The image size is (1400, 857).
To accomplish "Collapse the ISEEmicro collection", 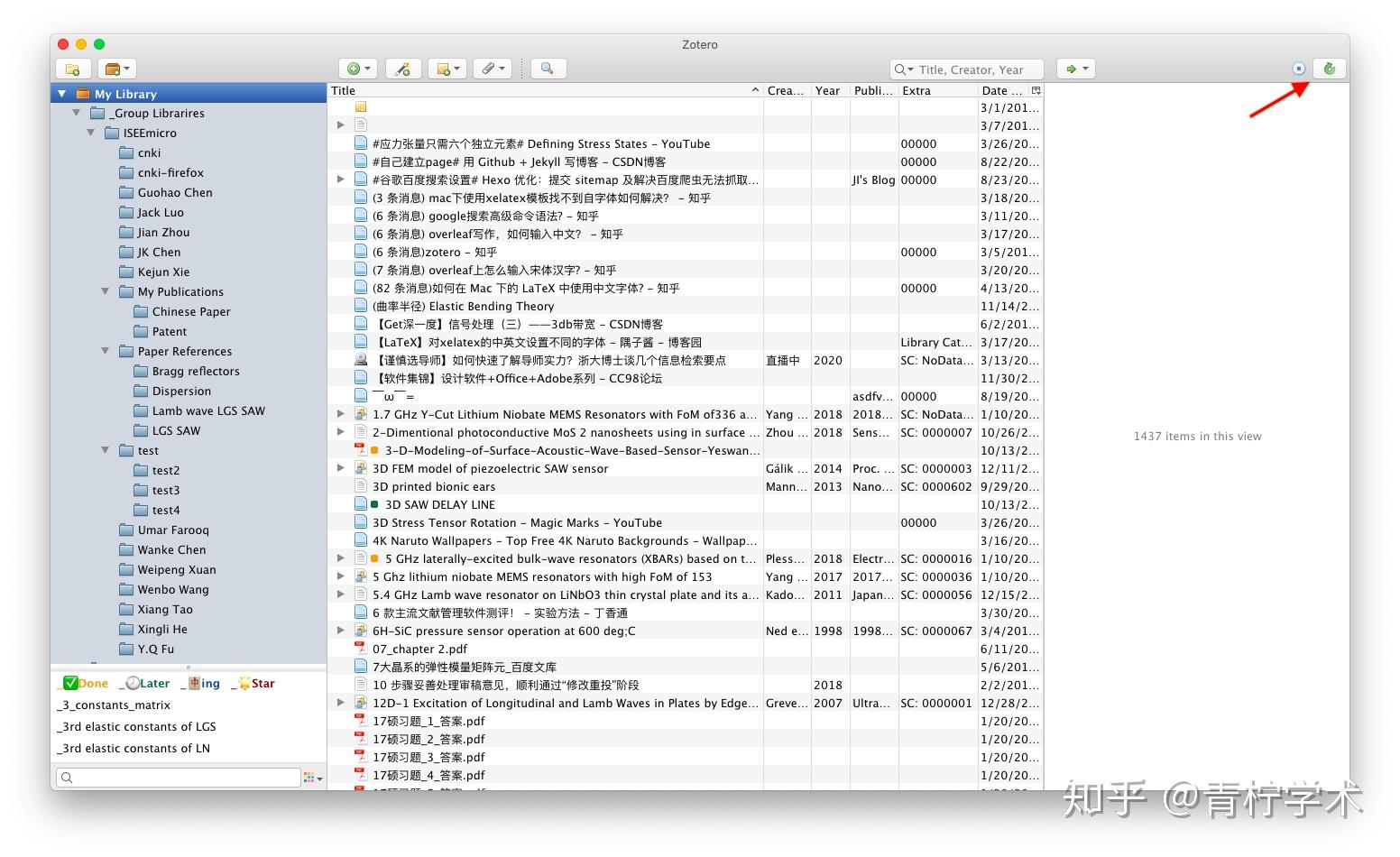I will (x=91, y=133).
